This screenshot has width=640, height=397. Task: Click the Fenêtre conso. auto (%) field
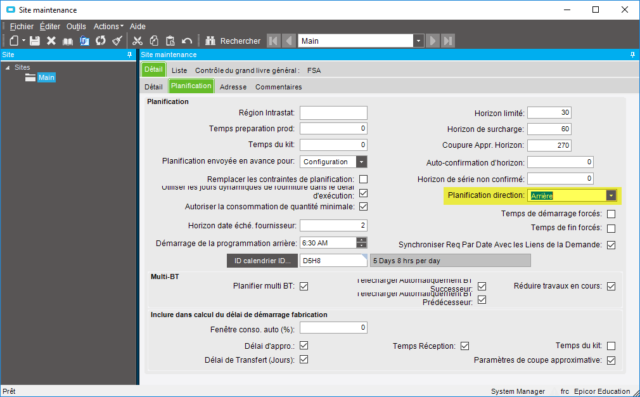(x=333, y=328)
